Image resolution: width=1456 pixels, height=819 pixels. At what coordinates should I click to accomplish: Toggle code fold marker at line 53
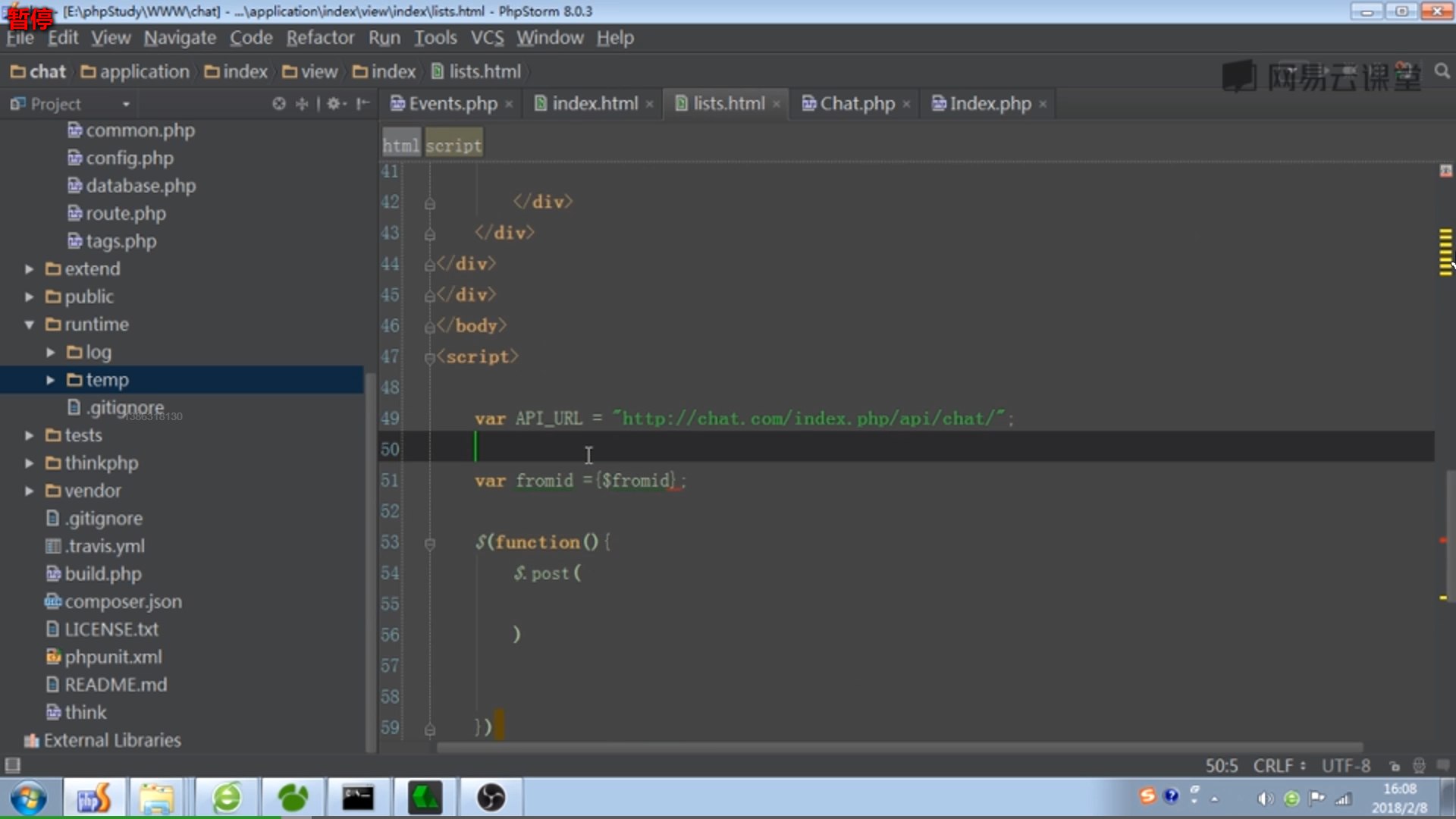coord(430,543)
